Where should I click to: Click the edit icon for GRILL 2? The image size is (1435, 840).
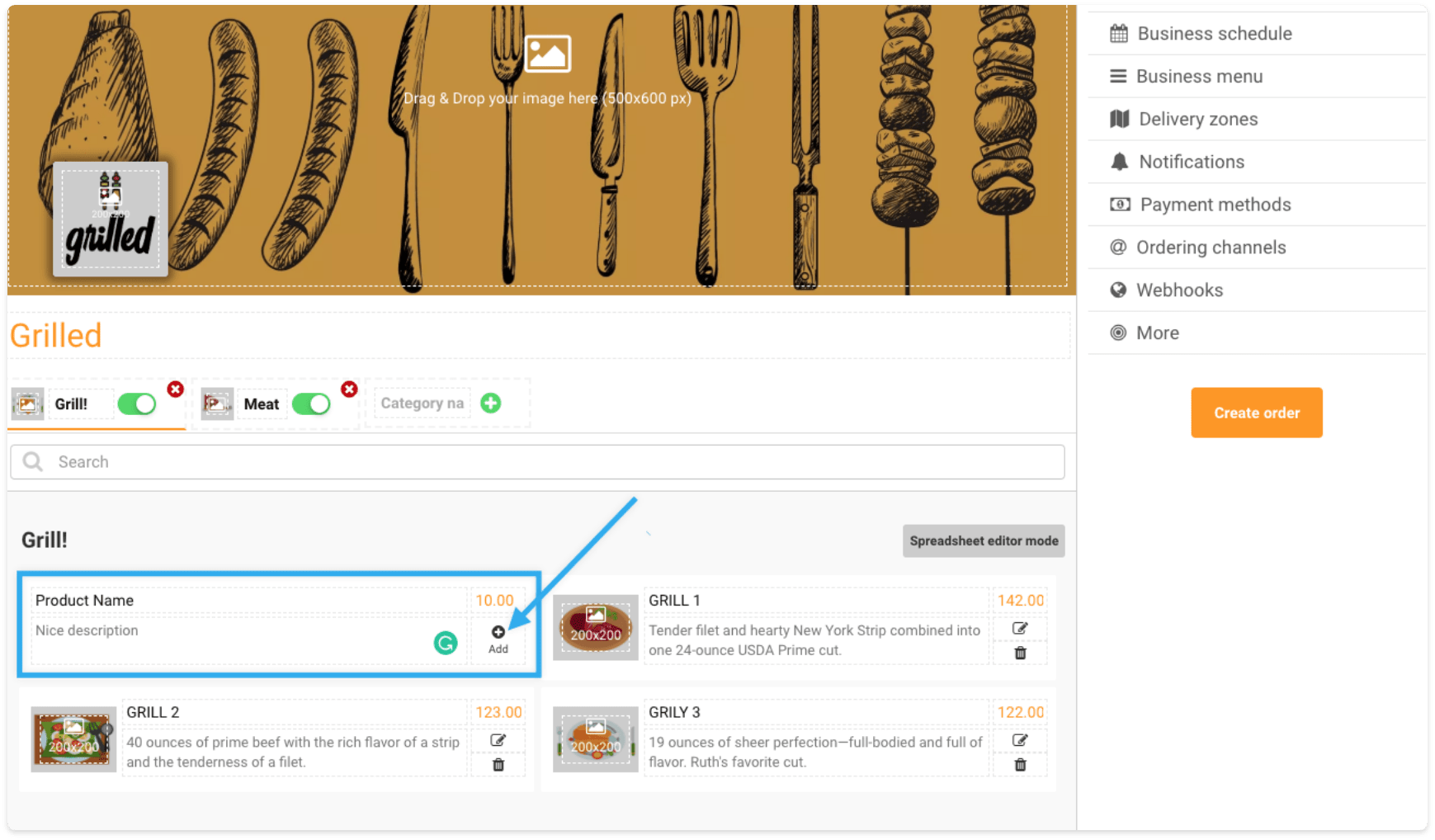tap(498, 740)
